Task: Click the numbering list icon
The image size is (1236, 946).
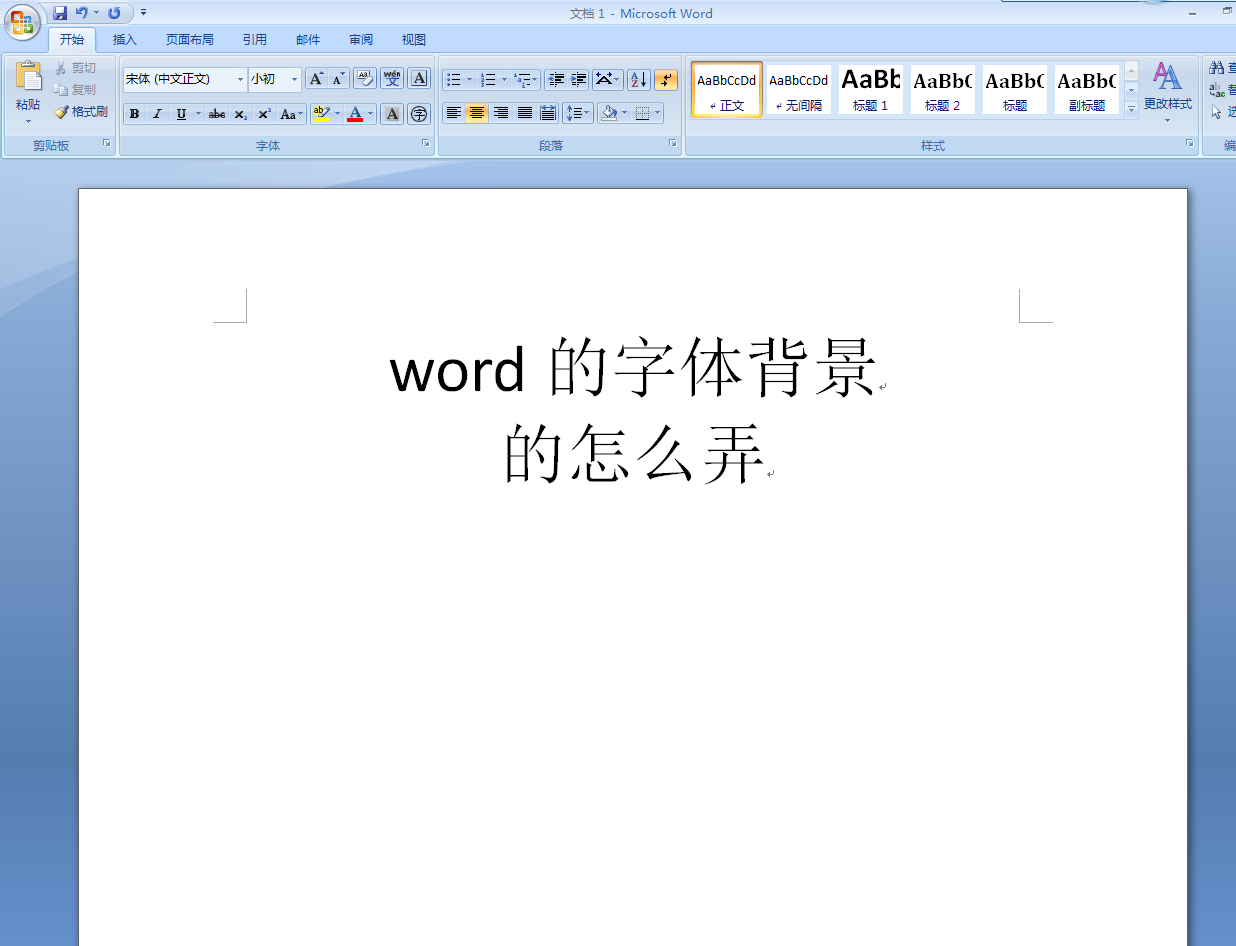Action: [488, 79]
